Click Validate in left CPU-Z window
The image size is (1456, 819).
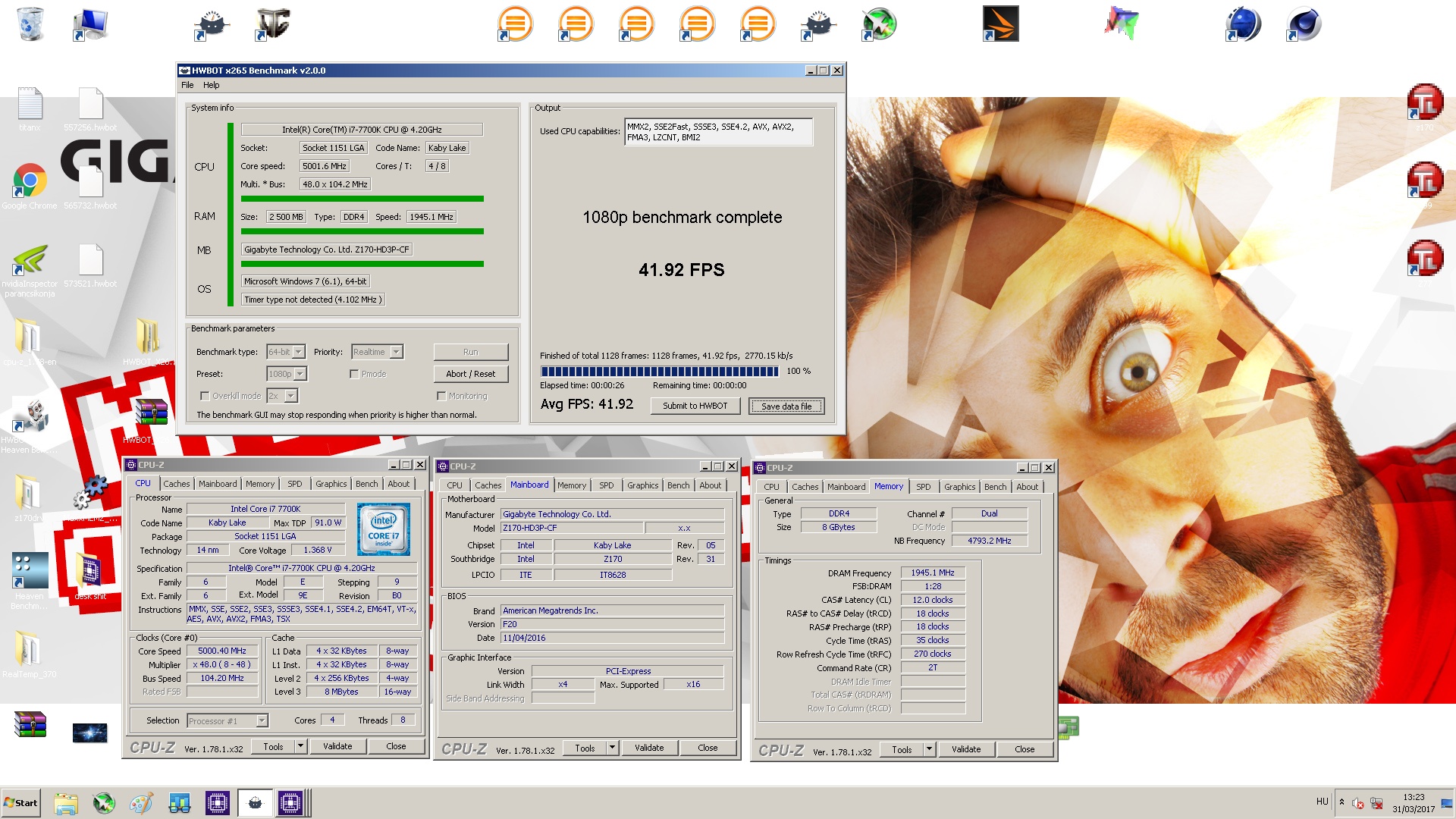pyautogui.click(x=337, y=746)
